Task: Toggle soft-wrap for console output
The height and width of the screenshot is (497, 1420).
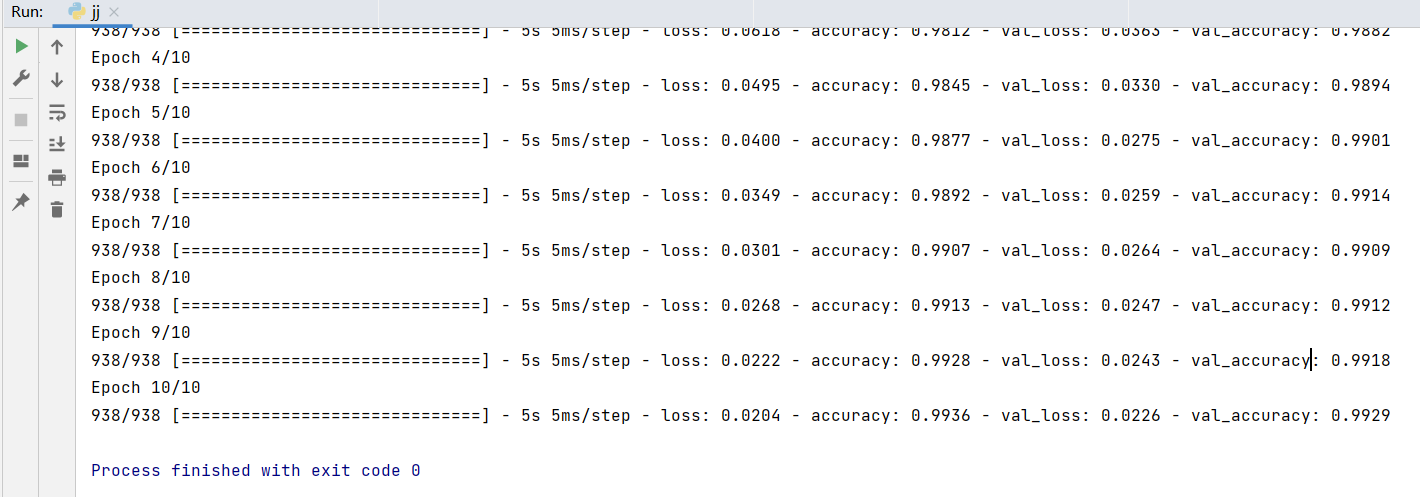Action: (57, 112)
